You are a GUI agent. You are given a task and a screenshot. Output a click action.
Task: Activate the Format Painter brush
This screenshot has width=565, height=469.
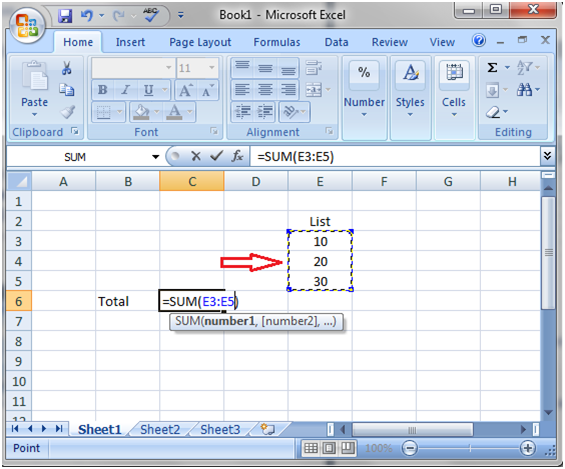click(68, 112)
